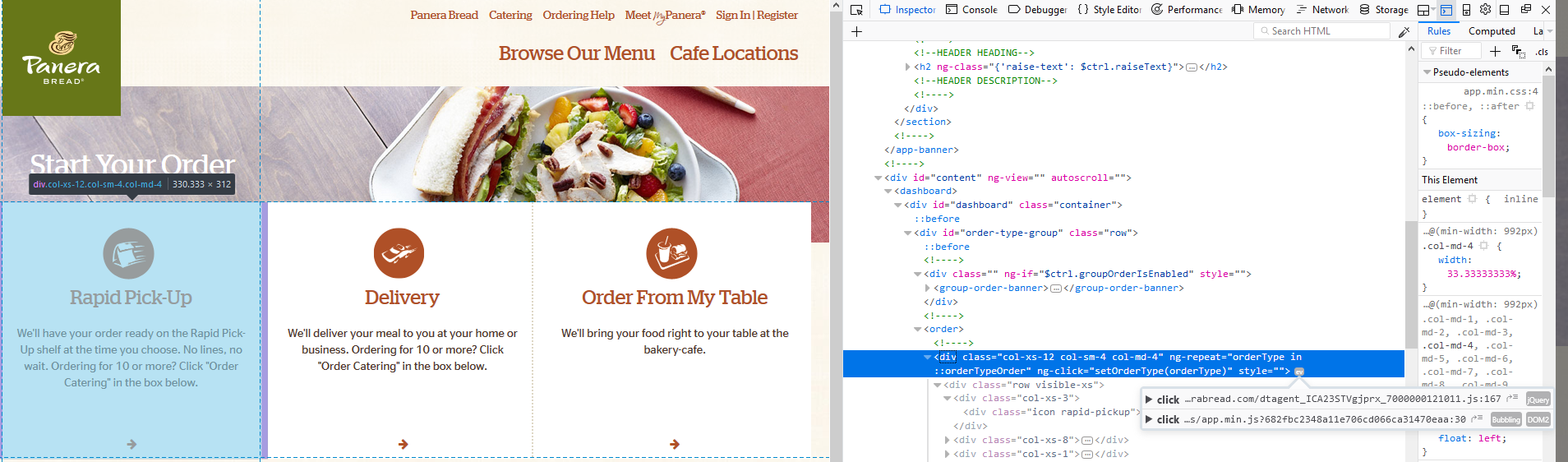Viewport: 1568px width, 462px height.
Task: Expand the click listener for app.min.js
Action: (1149, 419)
